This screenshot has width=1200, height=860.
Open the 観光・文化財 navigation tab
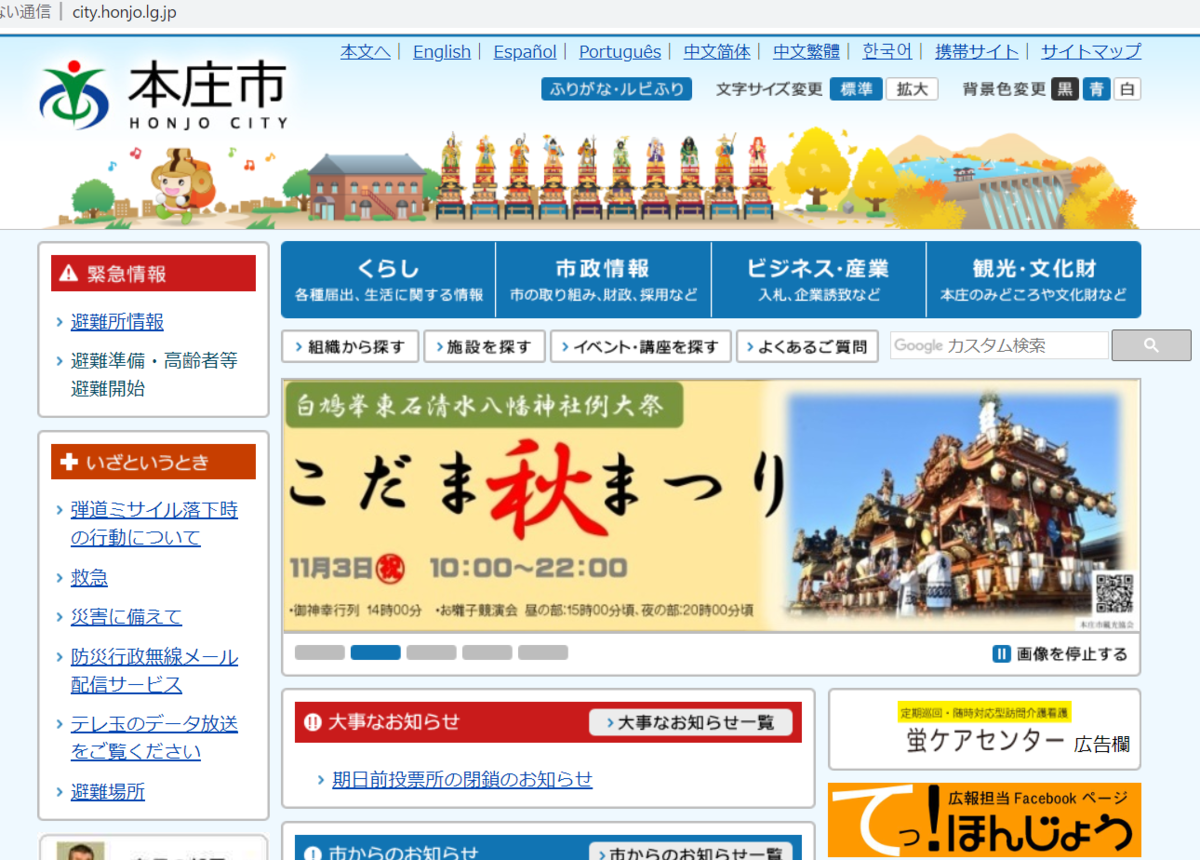point(1033,280)
